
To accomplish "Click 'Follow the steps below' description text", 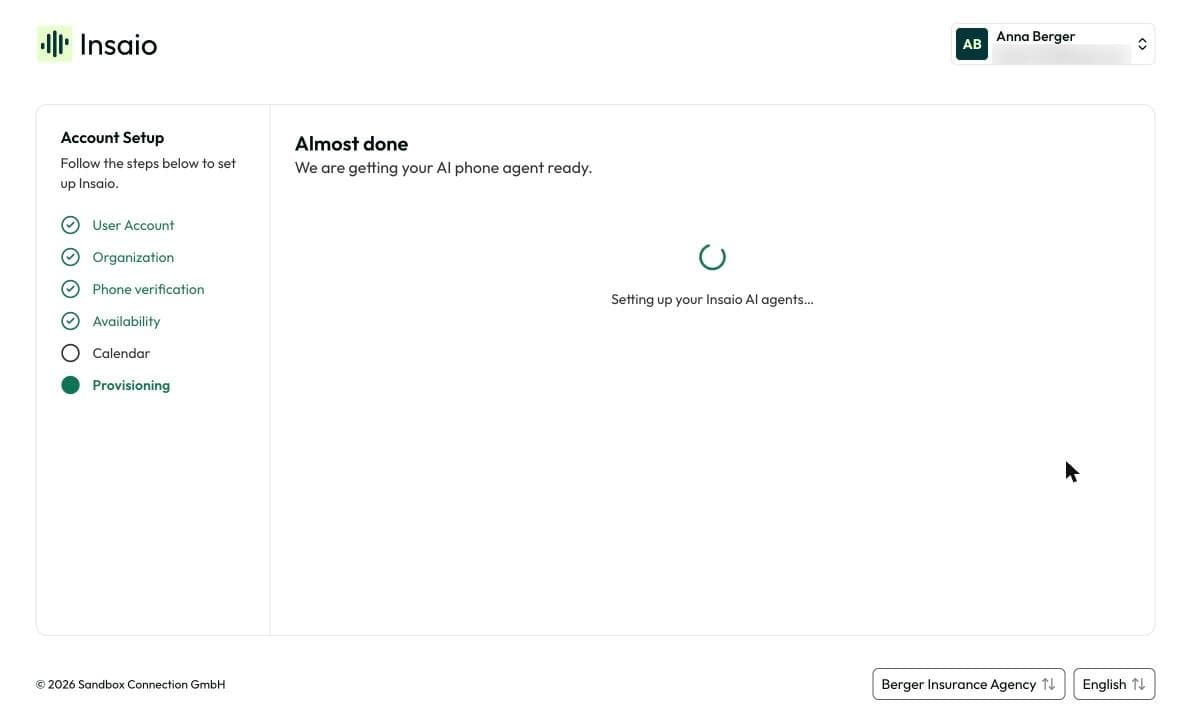I will pos(148,173).
